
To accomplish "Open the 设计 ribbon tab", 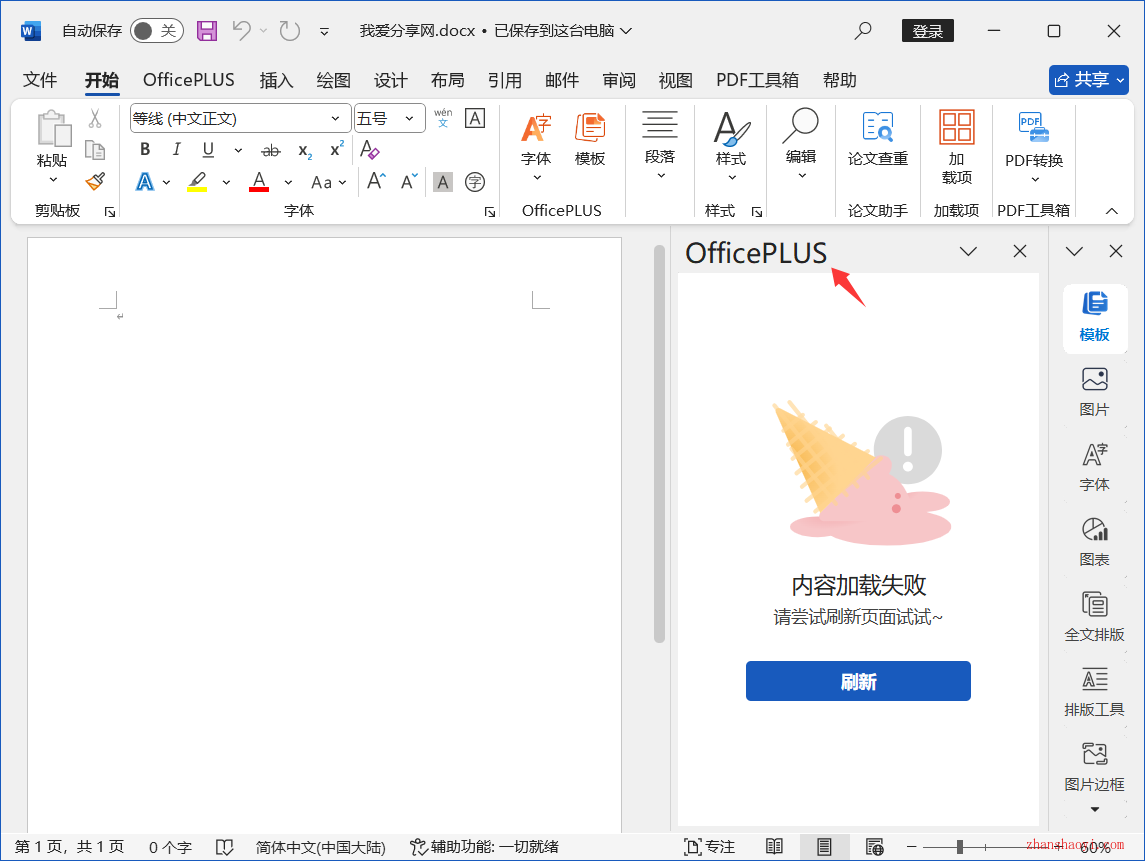I will (391, 80).
